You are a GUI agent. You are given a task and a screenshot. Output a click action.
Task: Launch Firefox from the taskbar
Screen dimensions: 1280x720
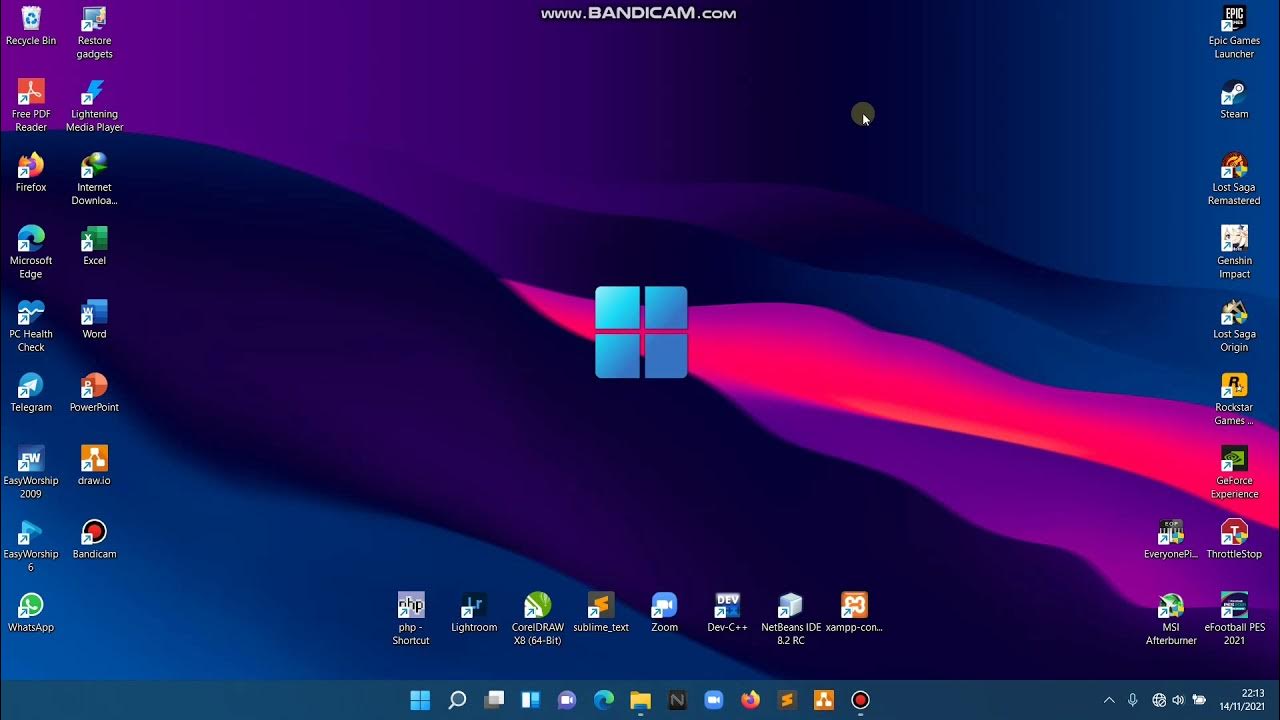750,700
